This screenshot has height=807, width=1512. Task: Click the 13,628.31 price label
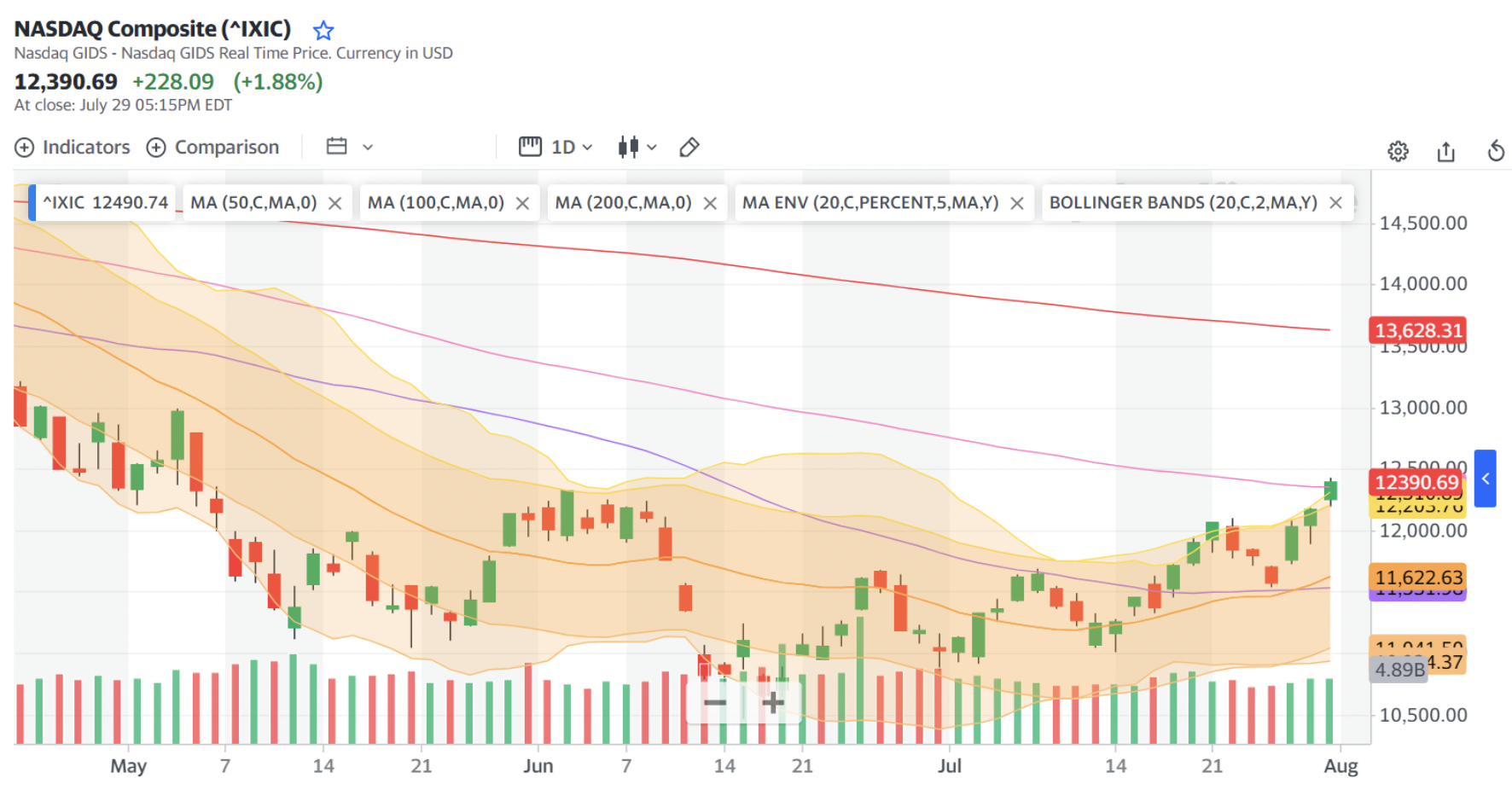[x=1418, y=330]
